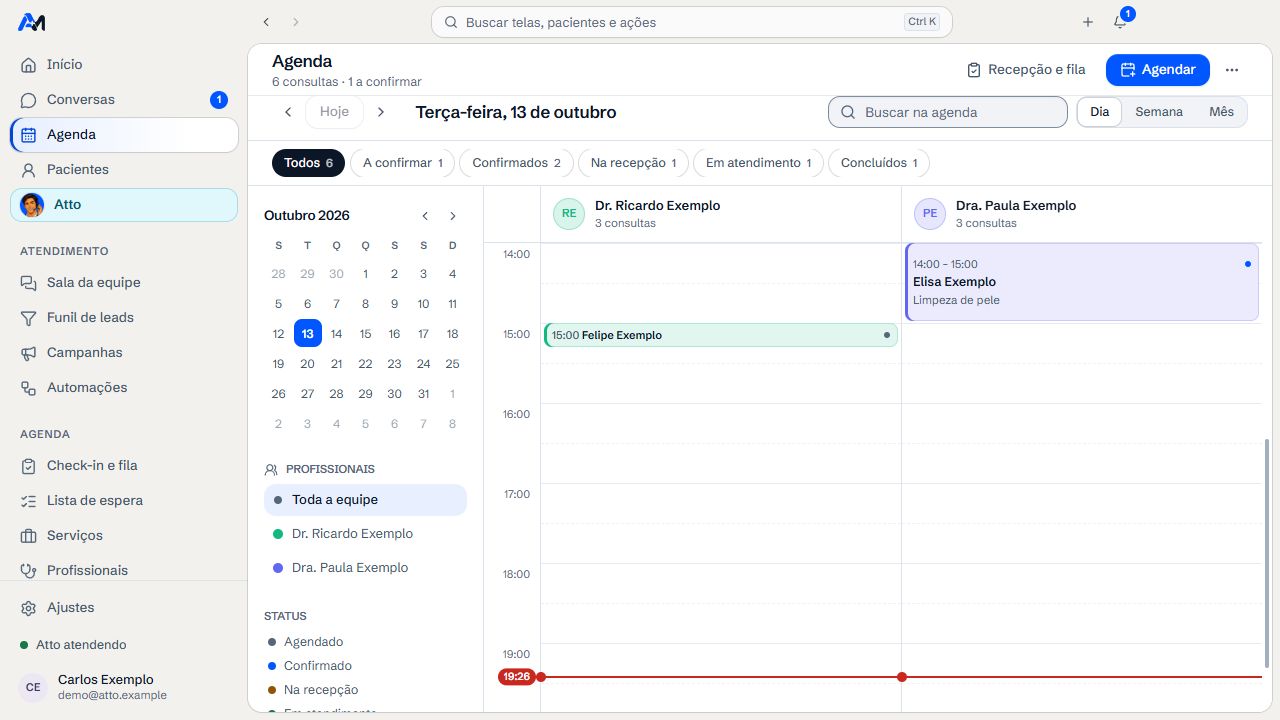Open the three-dots more options menu
The height and width of the screenshot is (720, 1280).
click(x=1232, y=70)
